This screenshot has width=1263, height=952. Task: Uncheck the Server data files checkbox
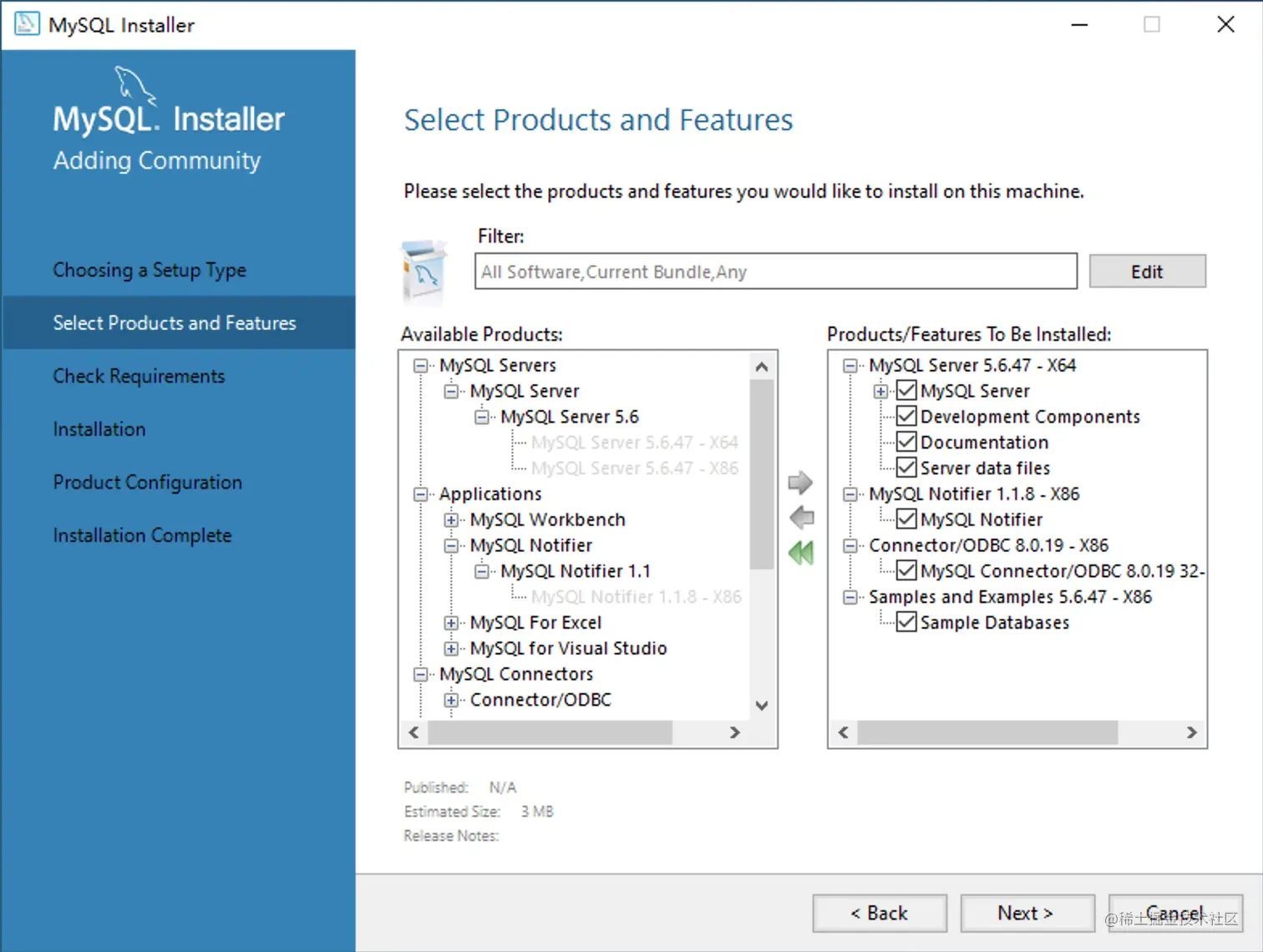point(906,468)
